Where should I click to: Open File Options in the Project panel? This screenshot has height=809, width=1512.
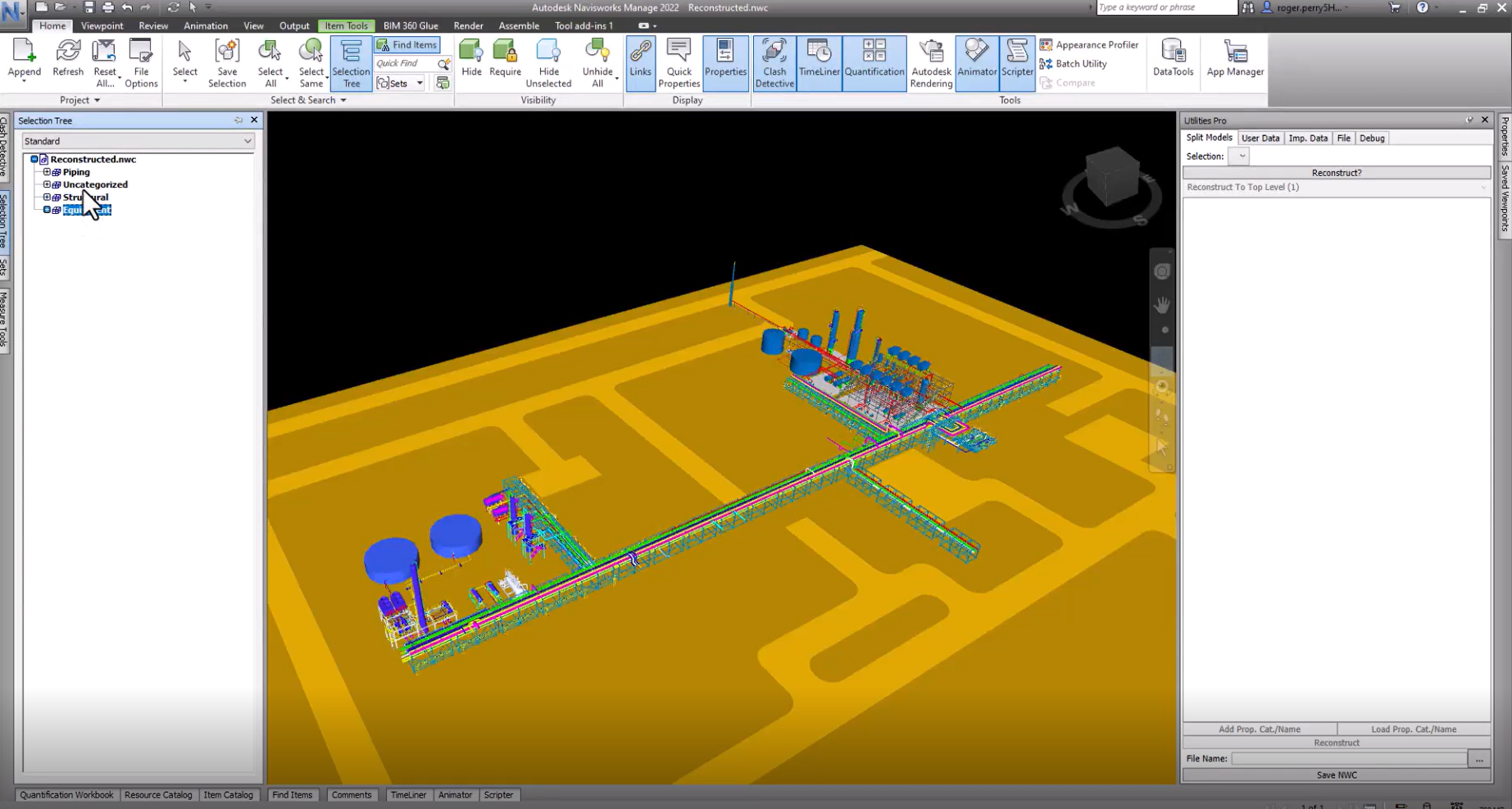(x=141, y=63)
